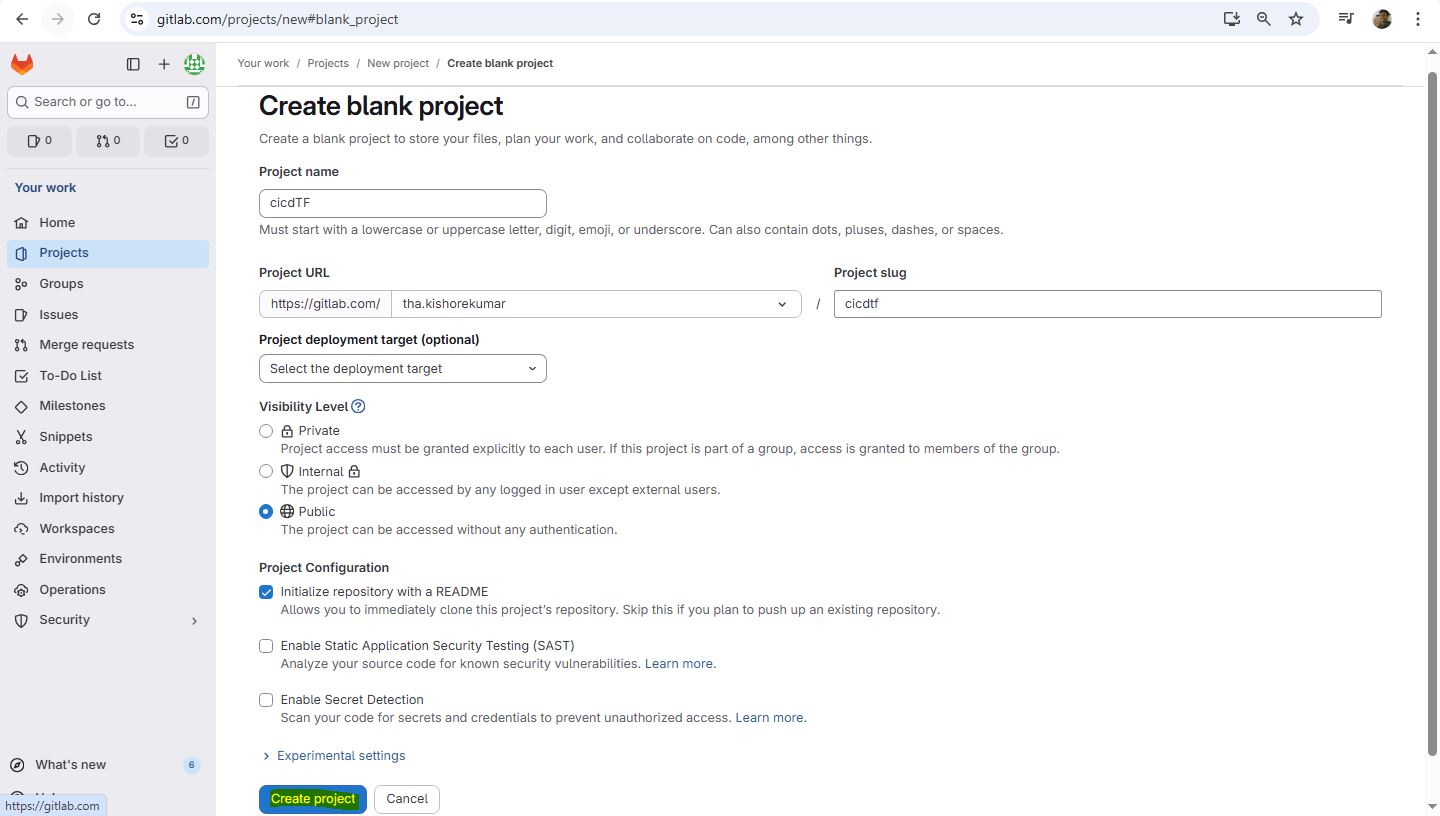Toggle the sidebar collapse icon
This screenshot has height=816, width=1440.
[x=133, y=64]
